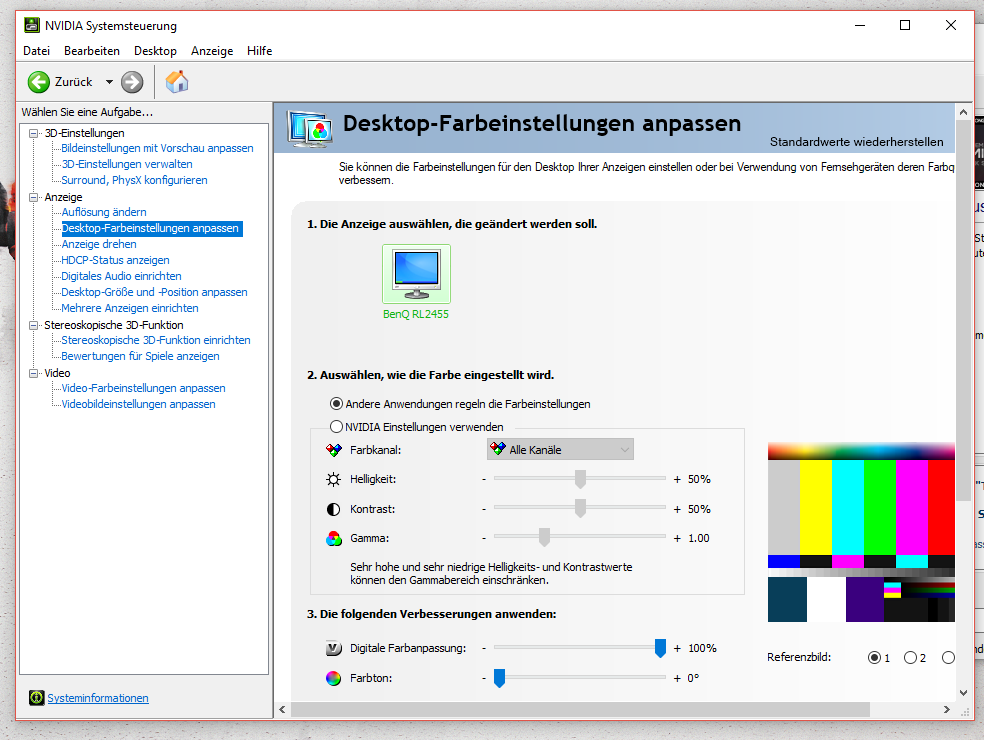The image size is (984, 740).
Task: Click the Digitale Farbanpassung V icon
Action: pyautogui.click(x=334, y=648)
